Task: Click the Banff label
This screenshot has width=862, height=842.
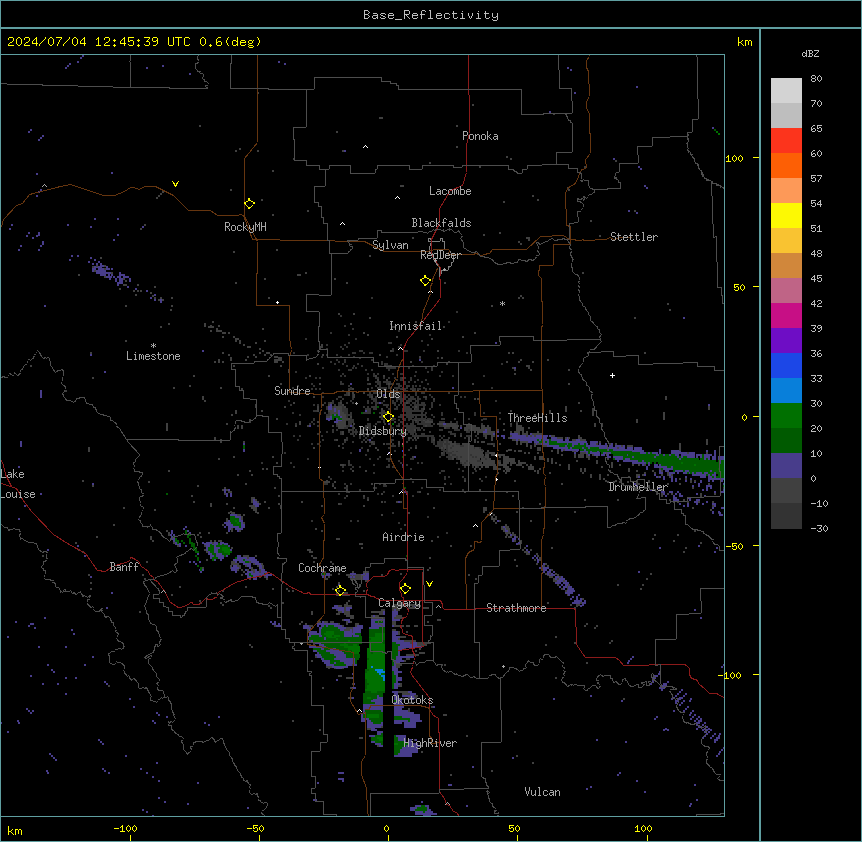Action: [x=124, y=567]
